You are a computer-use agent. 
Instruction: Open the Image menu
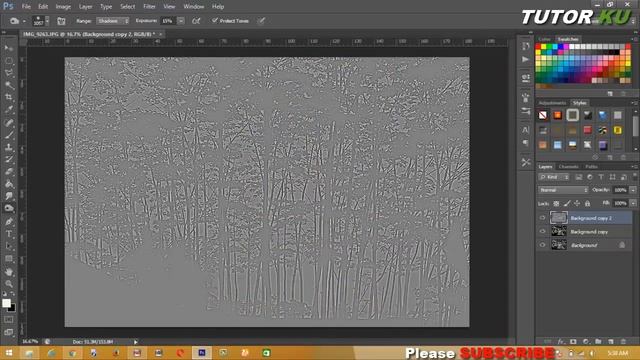point(63,7)
